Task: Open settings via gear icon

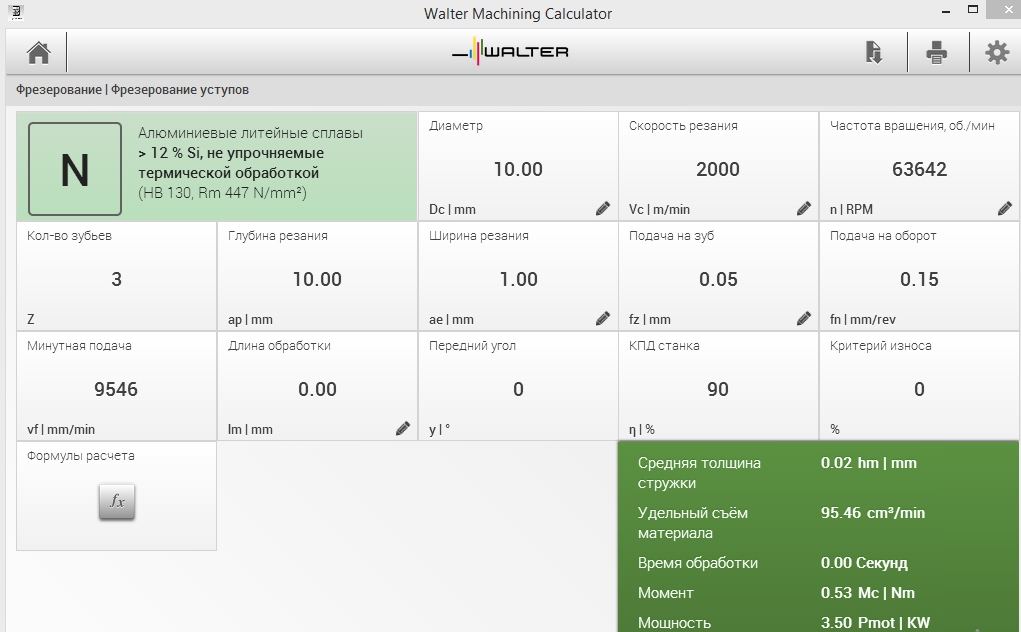Action: (997, 52)
